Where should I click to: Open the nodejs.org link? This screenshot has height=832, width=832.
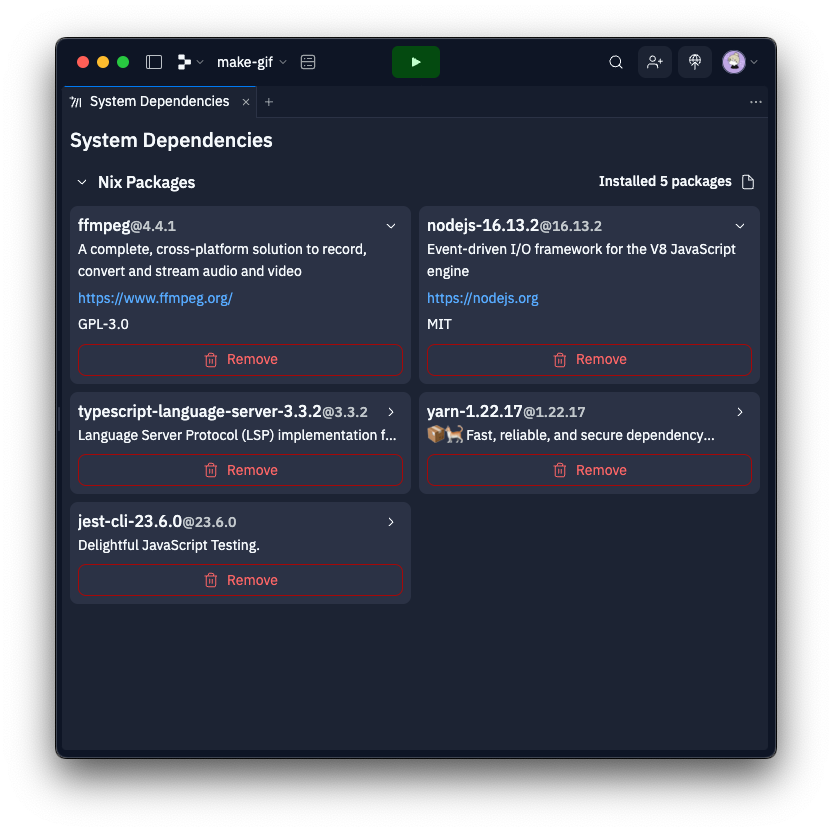(x=483, y=297)
